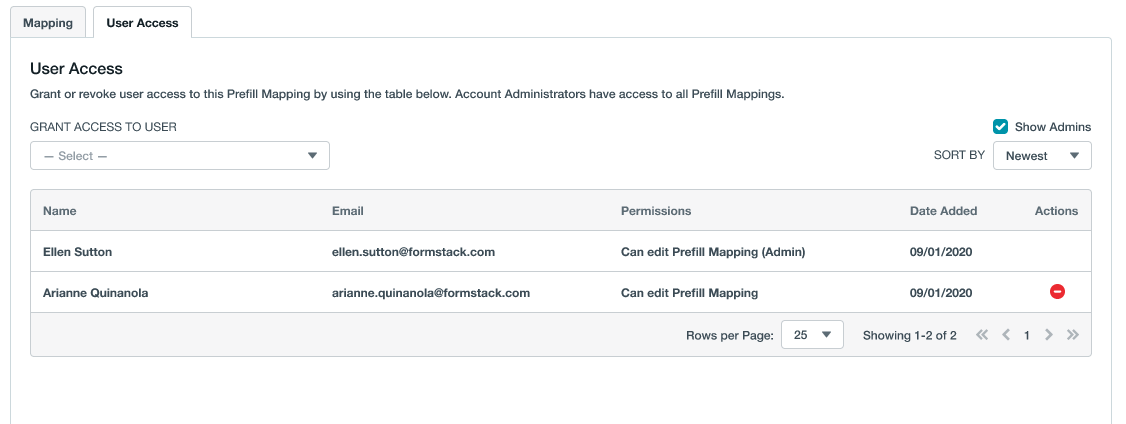Click arianne.quinanola@formstack.com email
Viewport: 1126px width, 424px height.
coord(430,293)
